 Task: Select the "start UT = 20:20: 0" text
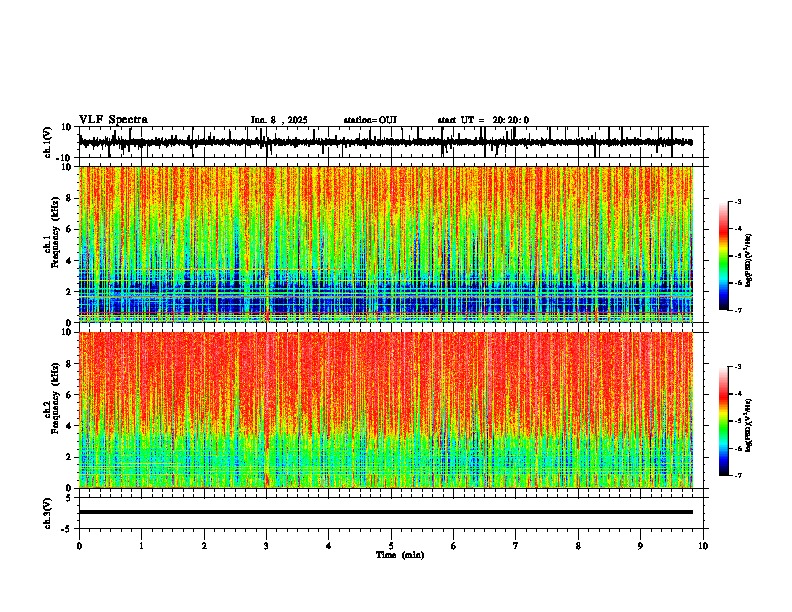483,120
